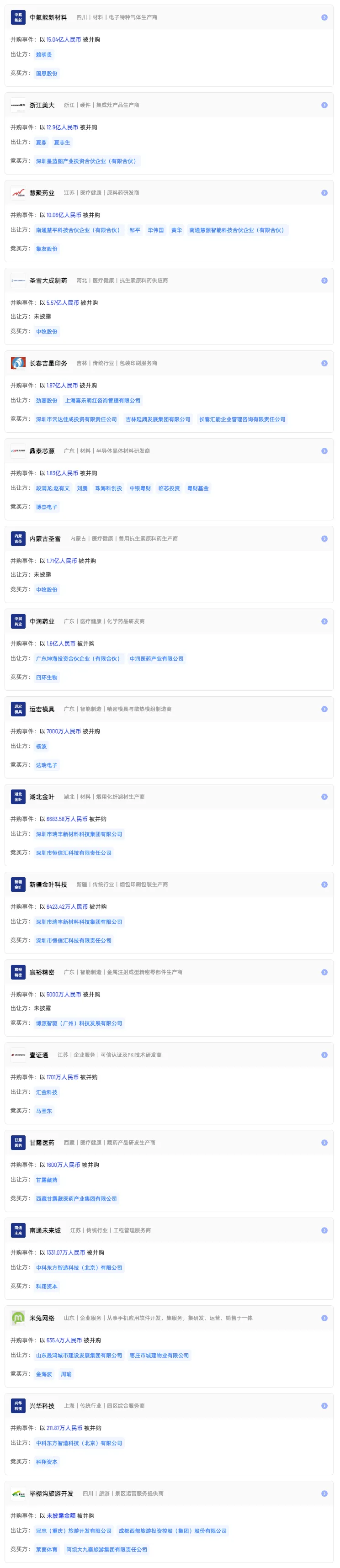Viewport: 340px width, 1568px height.
Task: Open 科翔资本 in the 兴华科技 card
Action: coord(46,1462)
